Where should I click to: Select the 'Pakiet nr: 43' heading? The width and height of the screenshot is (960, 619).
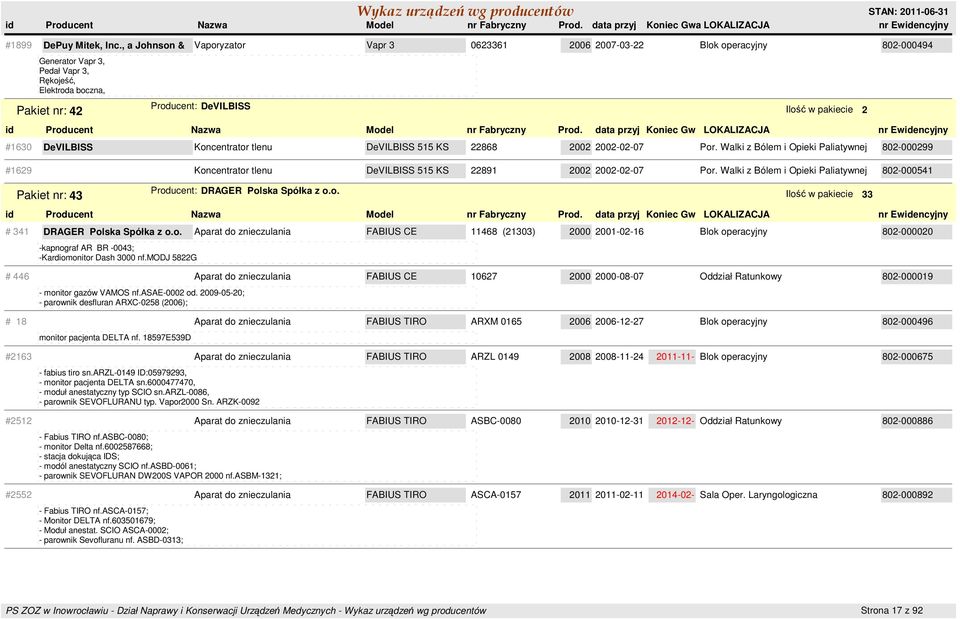click(50, 195)
